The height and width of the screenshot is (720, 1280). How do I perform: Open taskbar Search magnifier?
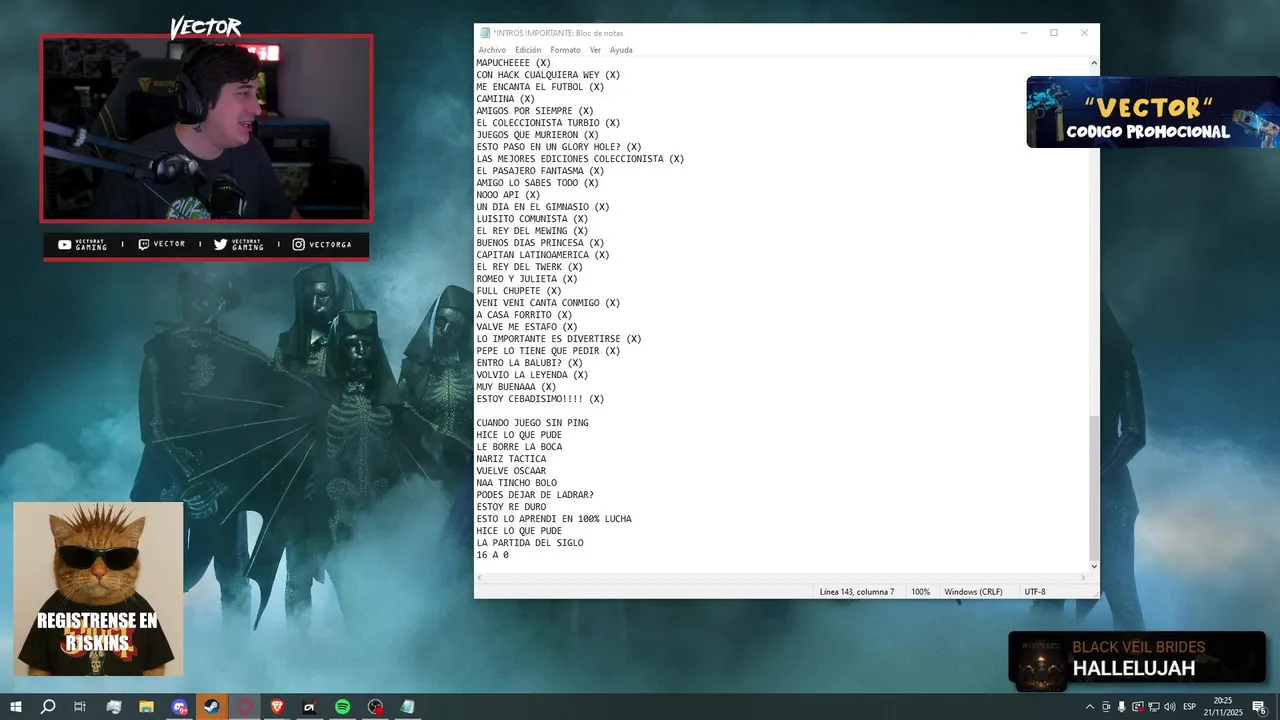point(48,707)
